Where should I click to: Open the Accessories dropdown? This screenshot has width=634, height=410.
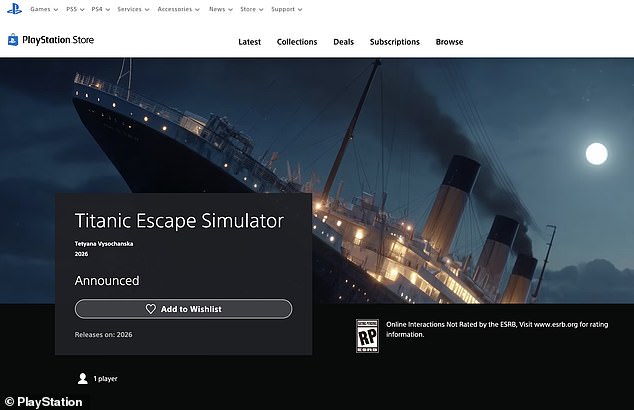[179, 9]
